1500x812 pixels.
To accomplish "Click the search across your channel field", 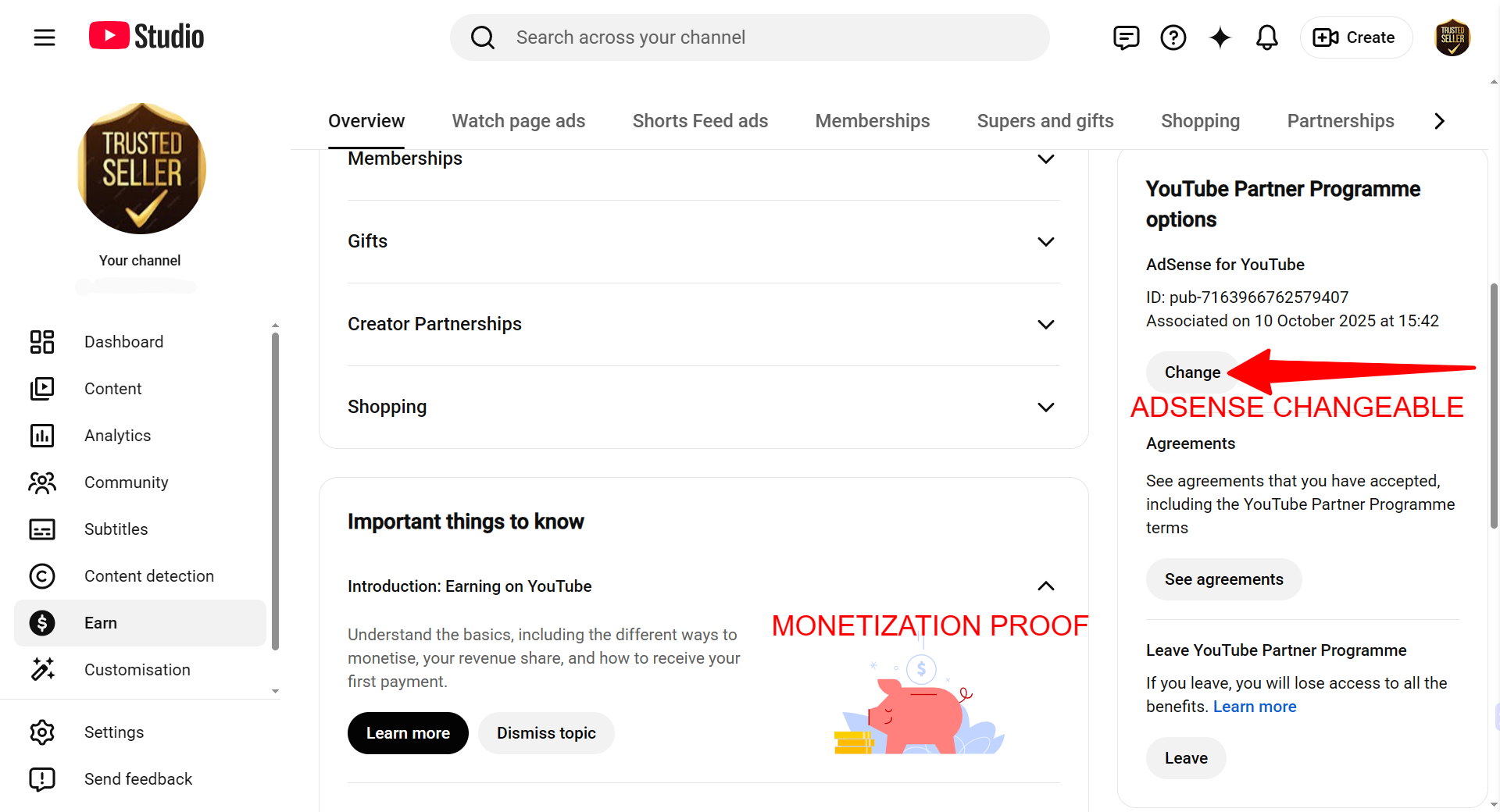I will [750, 37].
